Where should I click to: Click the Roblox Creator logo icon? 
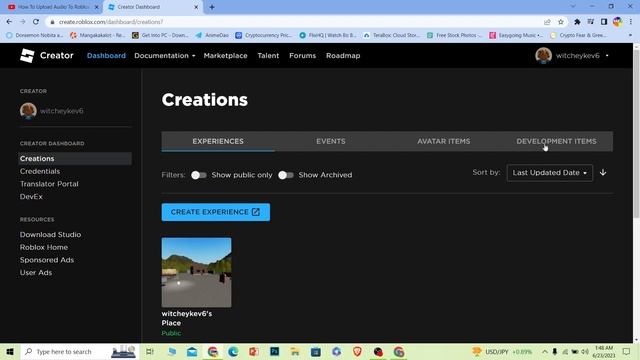click(x=27, y=56)
